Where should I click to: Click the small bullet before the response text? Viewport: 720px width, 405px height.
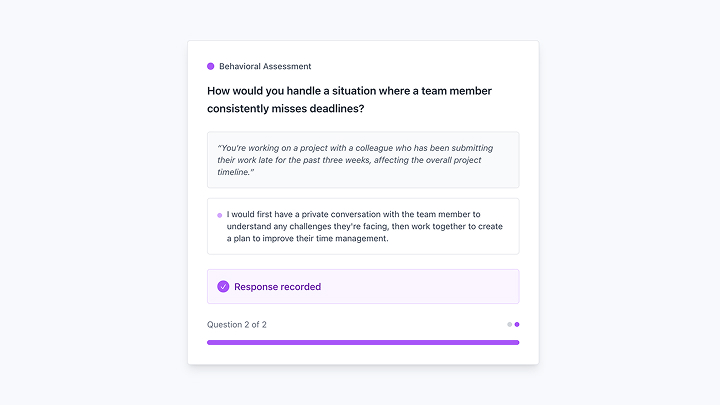coord(219,214)
